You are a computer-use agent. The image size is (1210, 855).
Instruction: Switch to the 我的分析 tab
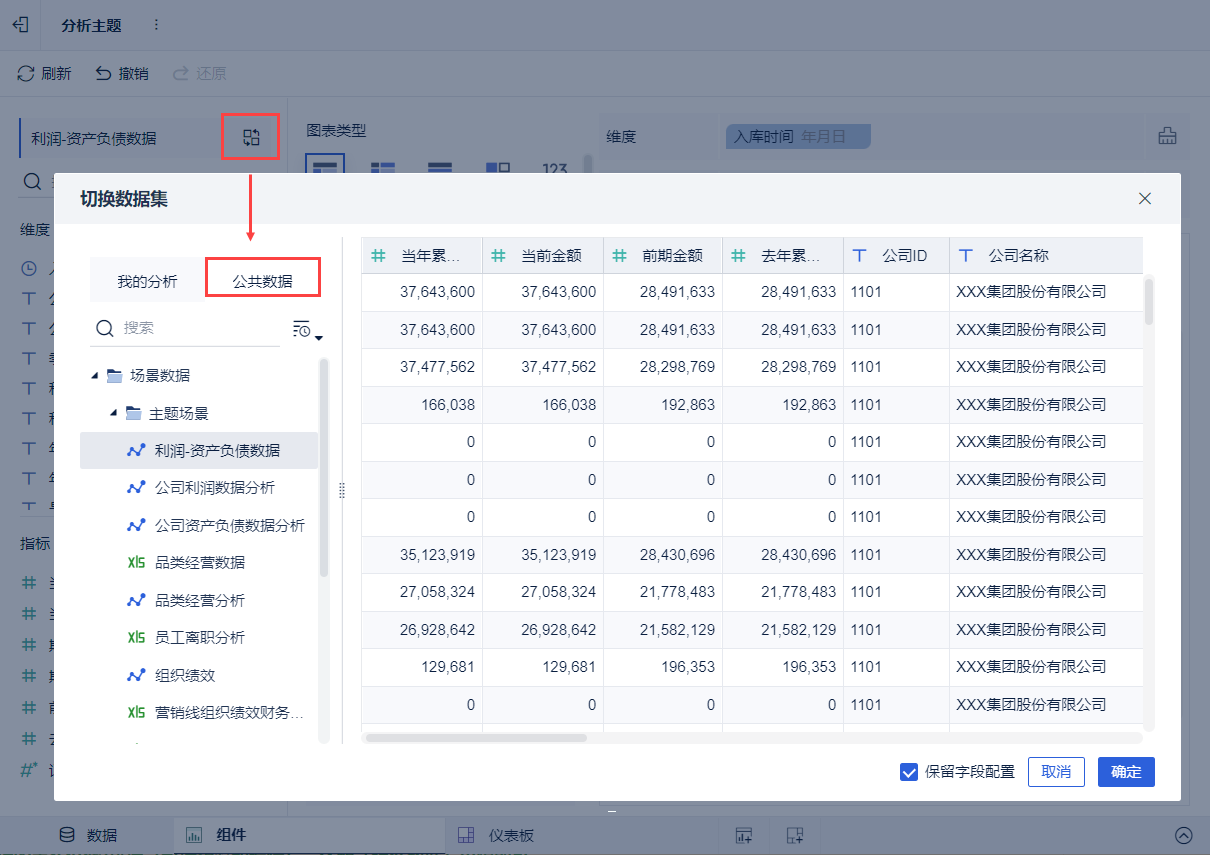click(147, 281)
